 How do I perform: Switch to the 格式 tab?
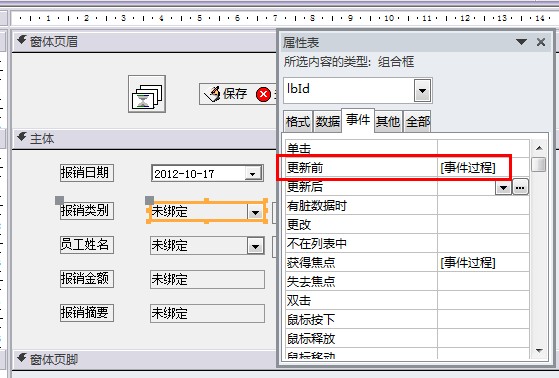coord(298,122)
